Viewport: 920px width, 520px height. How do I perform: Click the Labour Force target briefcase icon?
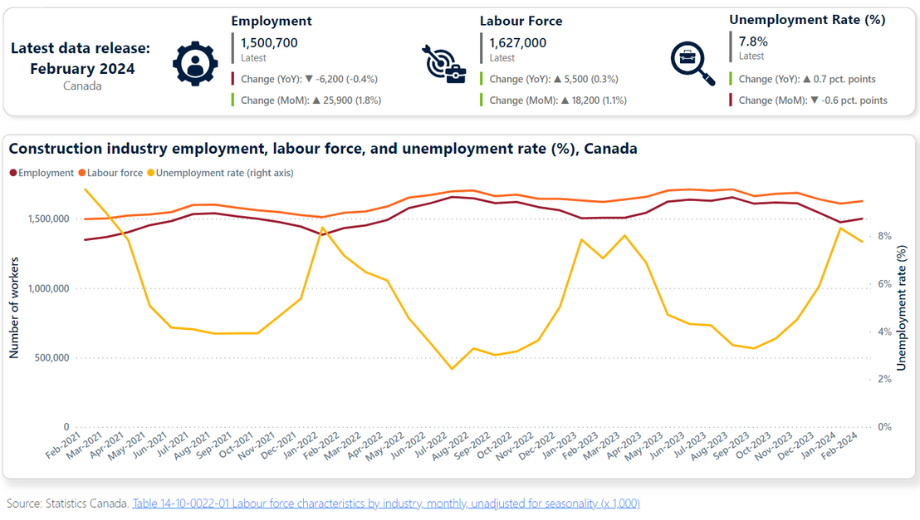point(444,63)
